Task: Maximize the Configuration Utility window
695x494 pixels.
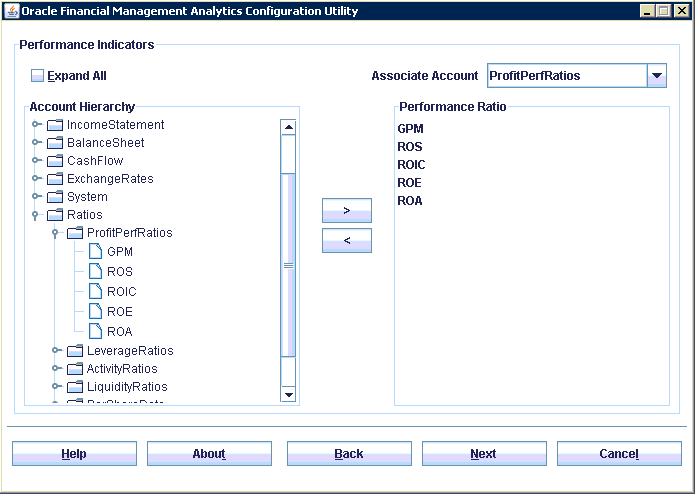Action: (664, 11)
